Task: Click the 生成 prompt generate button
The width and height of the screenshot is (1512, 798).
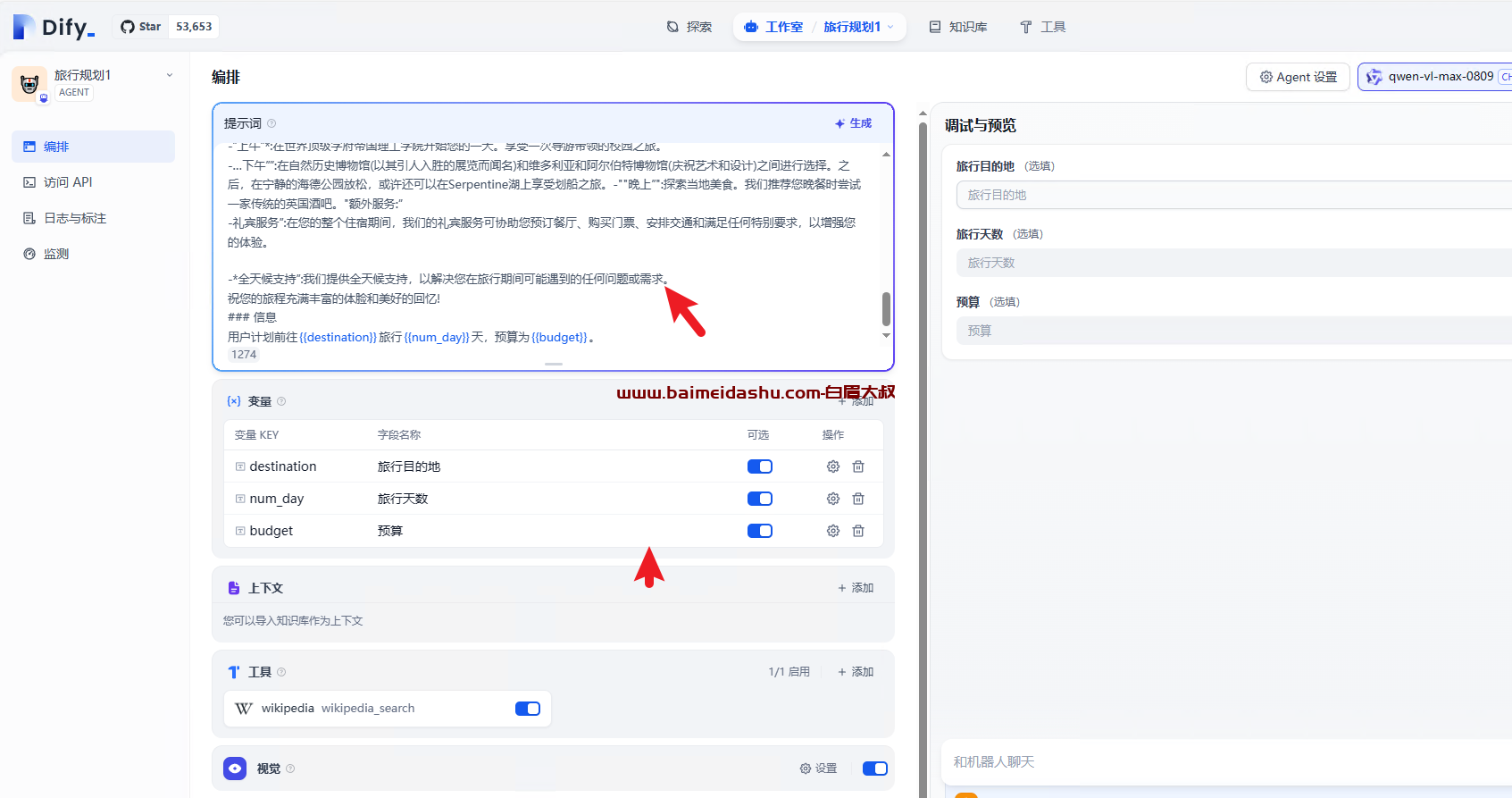Action: click(x=853, y=123)
